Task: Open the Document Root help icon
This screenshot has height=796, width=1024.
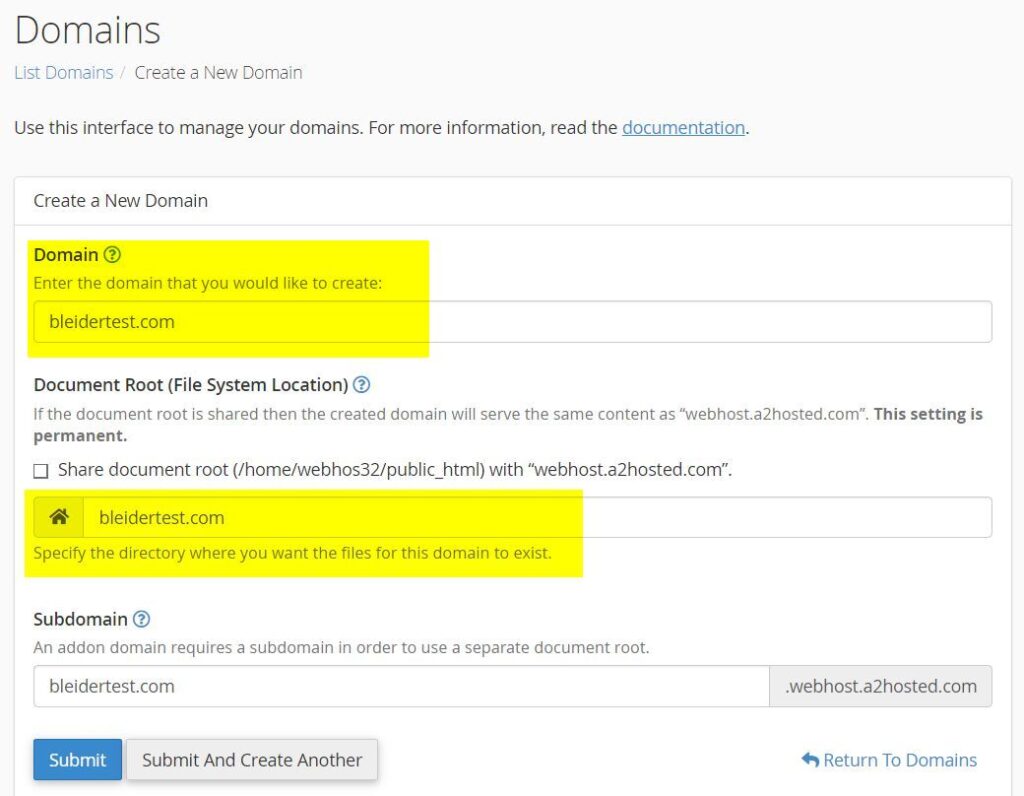Action: pyautogui.click(x=362, y=385)
